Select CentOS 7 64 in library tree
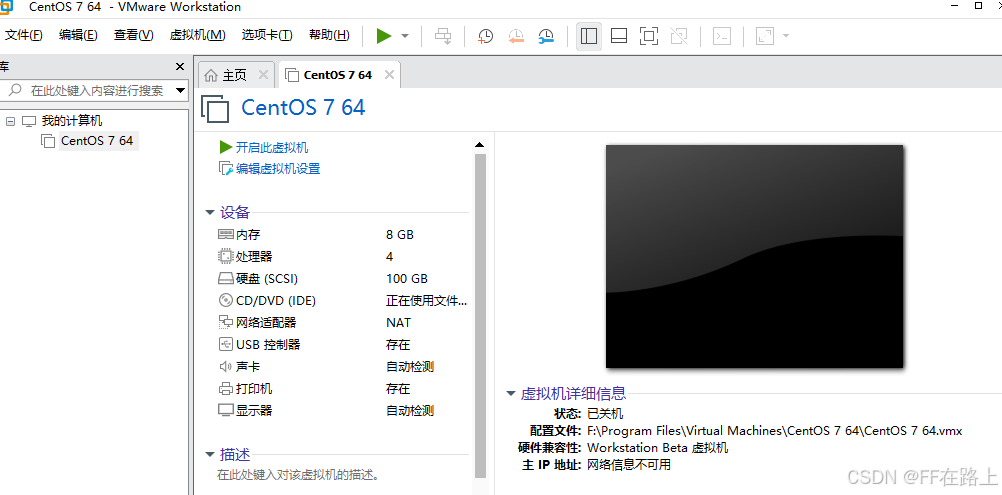 (97, 141)
